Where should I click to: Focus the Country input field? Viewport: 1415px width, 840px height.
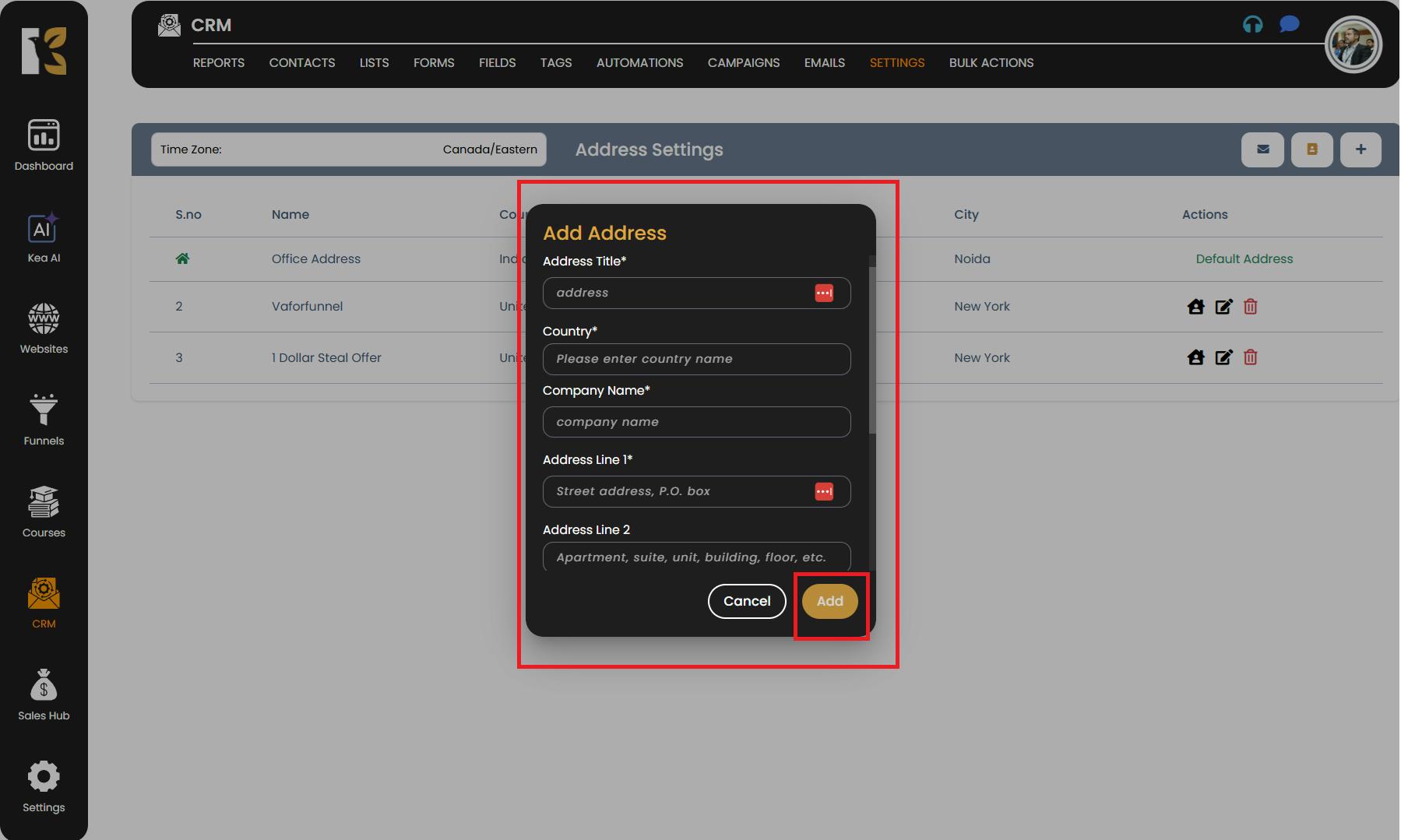[695, 359]
